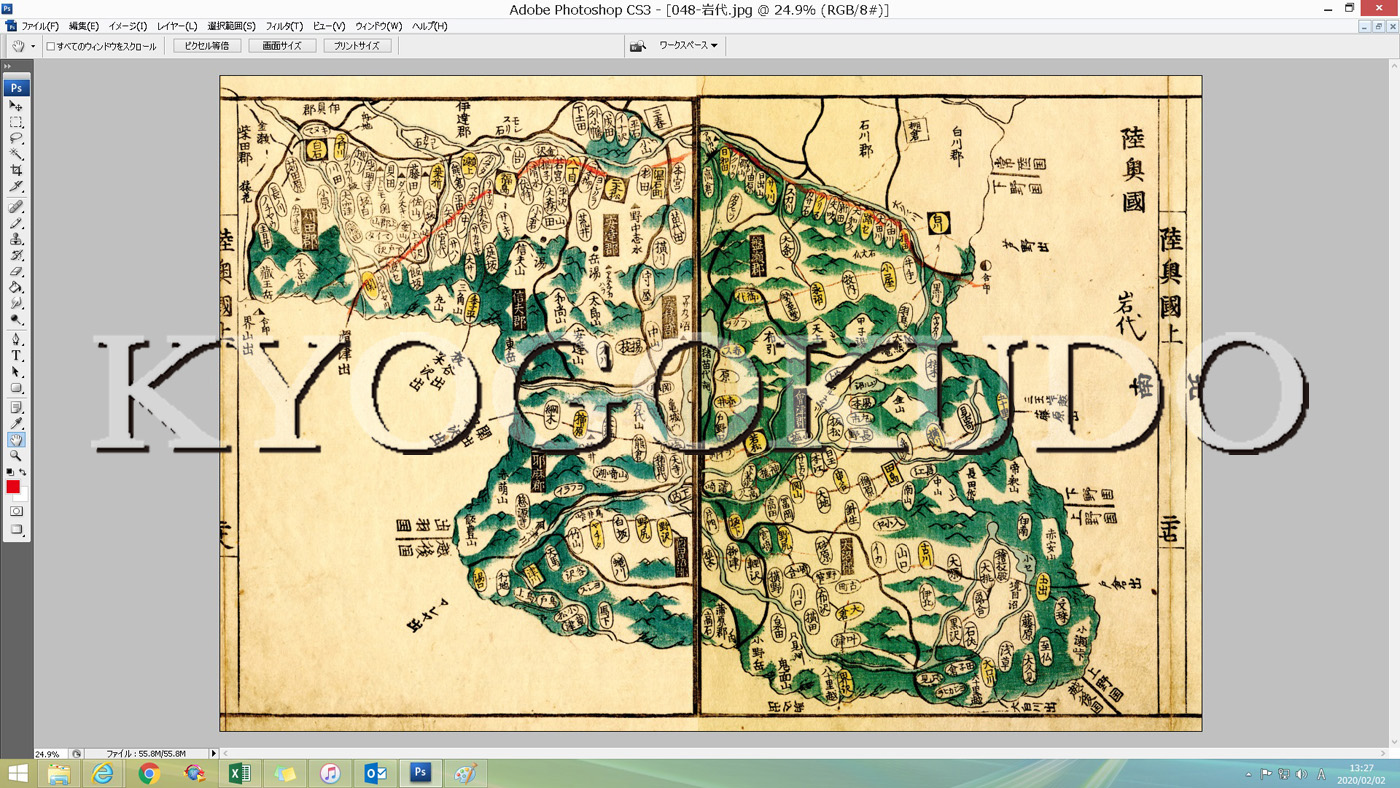The image size is (1400, 788).
Task: Select the Zoom tool
Action: point(16,456)
